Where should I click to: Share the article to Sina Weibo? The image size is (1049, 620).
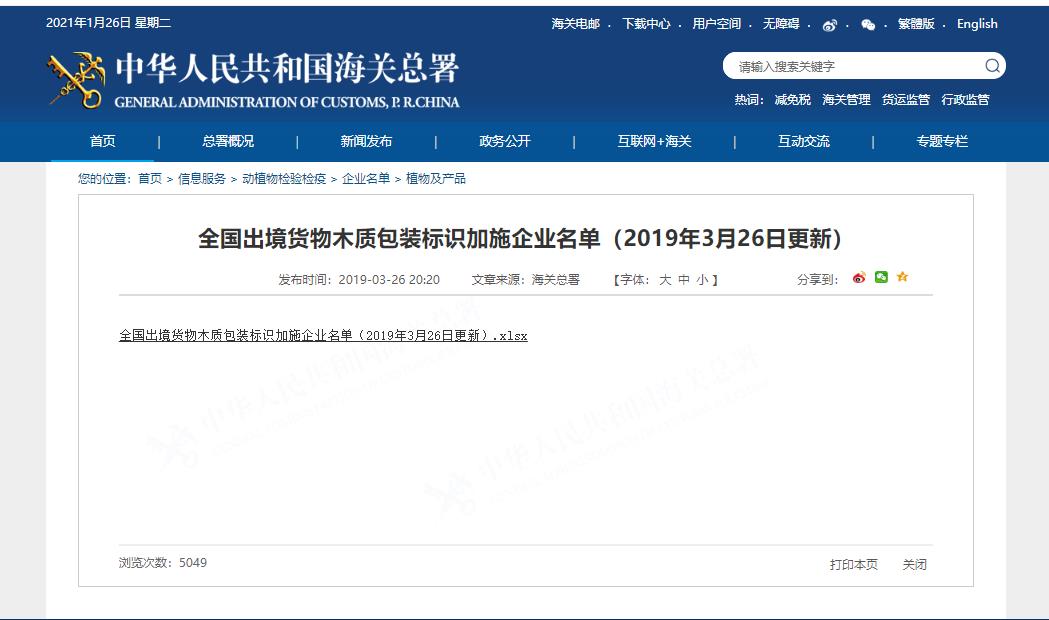[x=859, y=278]
